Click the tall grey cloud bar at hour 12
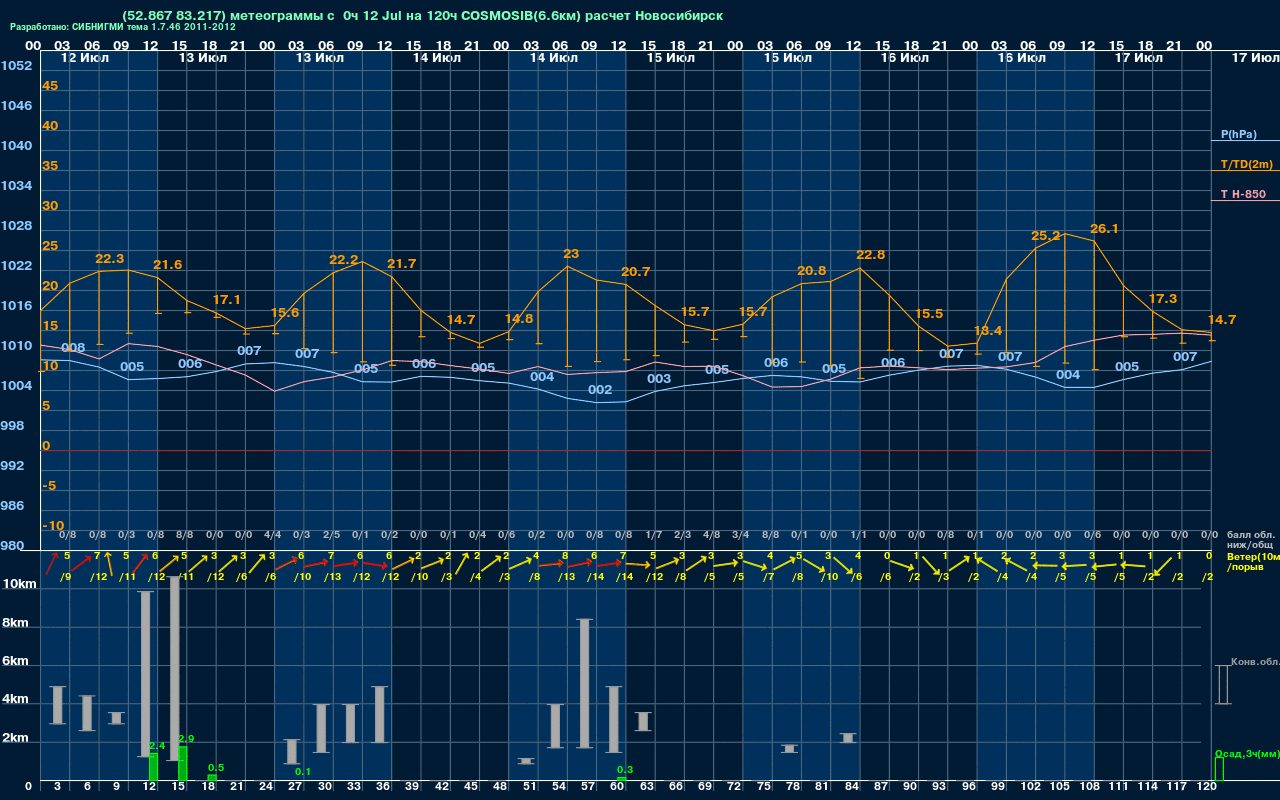Image resolution: width=1280 pixels, height=800 pixels. (145, 674)
